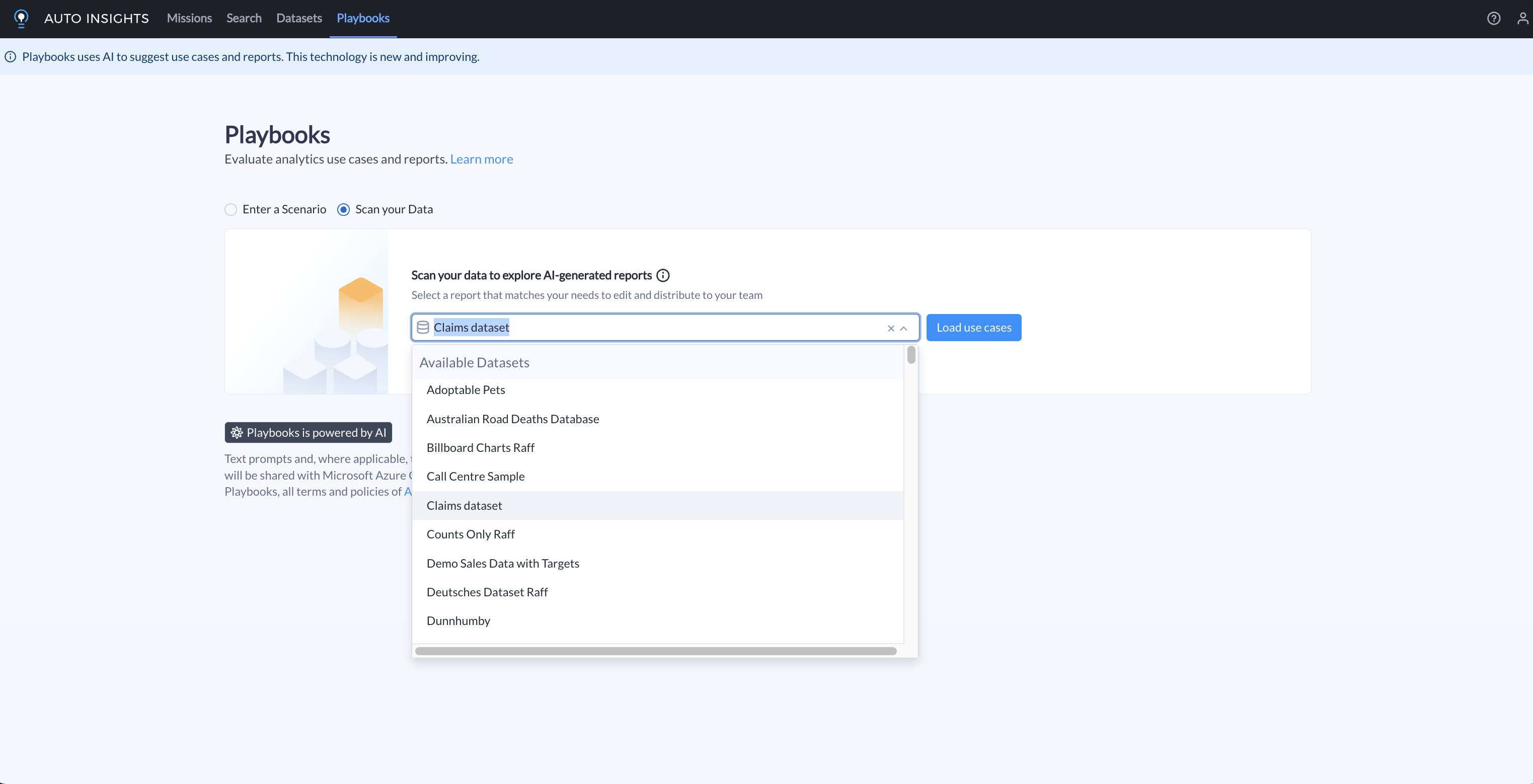Open the Datasets navigation tab
The height and width of the screenshot is (784, 1533).
coord(299,18)
